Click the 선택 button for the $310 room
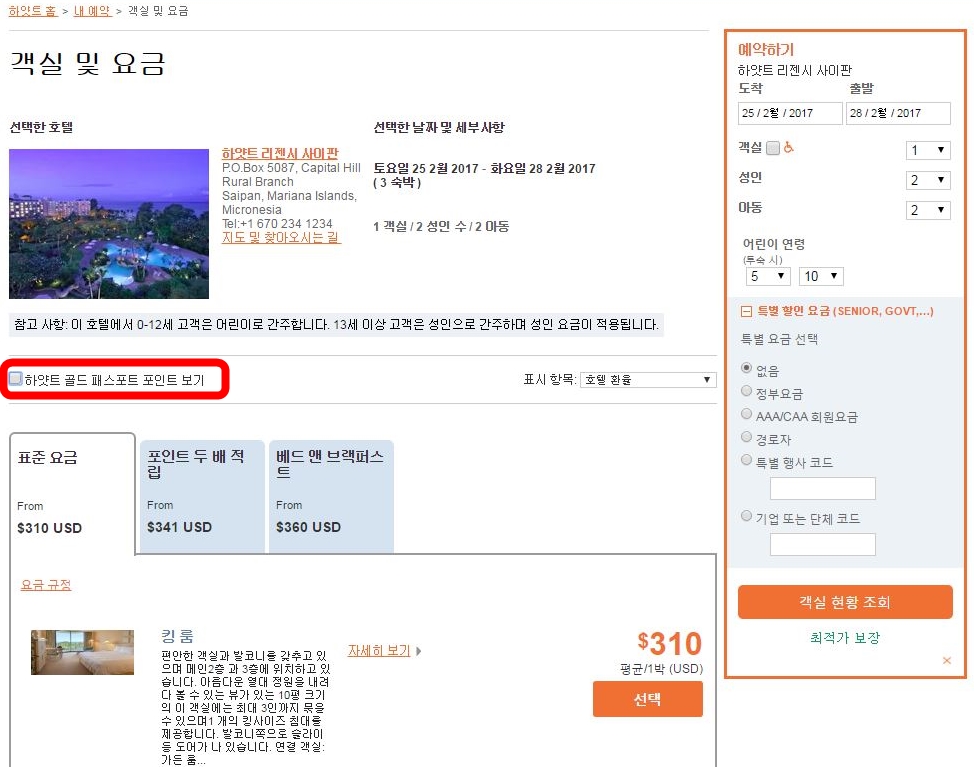 pos(648,699)
